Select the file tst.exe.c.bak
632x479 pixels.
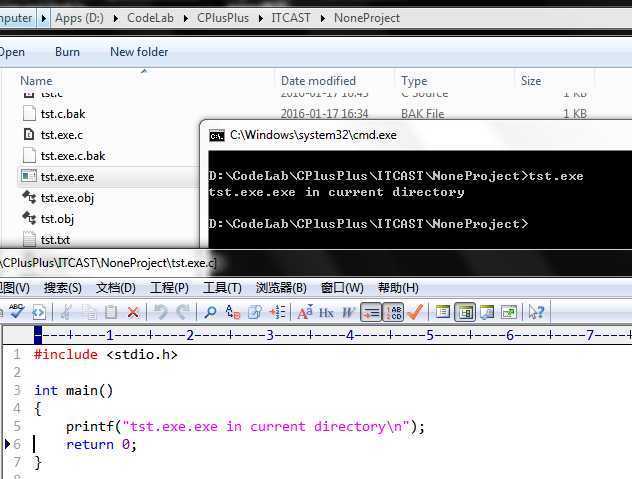click(73, 156)
